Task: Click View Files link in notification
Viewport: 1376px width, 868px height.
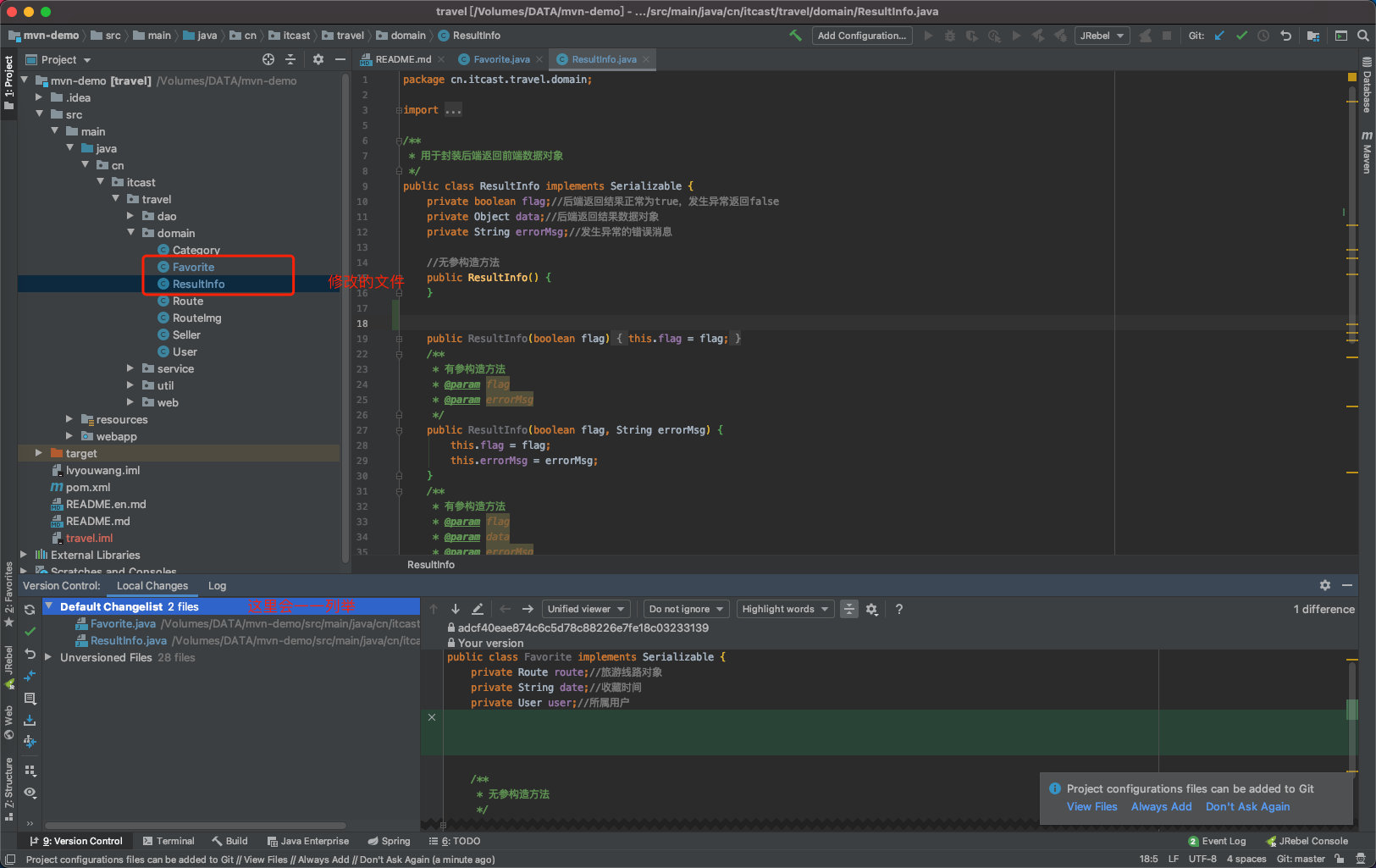Action: tap(1091, 806)
